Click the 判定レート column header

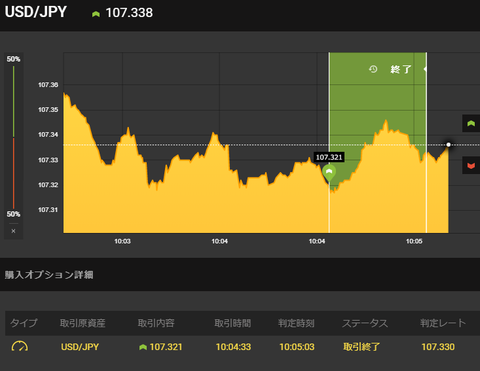[443, 323]
